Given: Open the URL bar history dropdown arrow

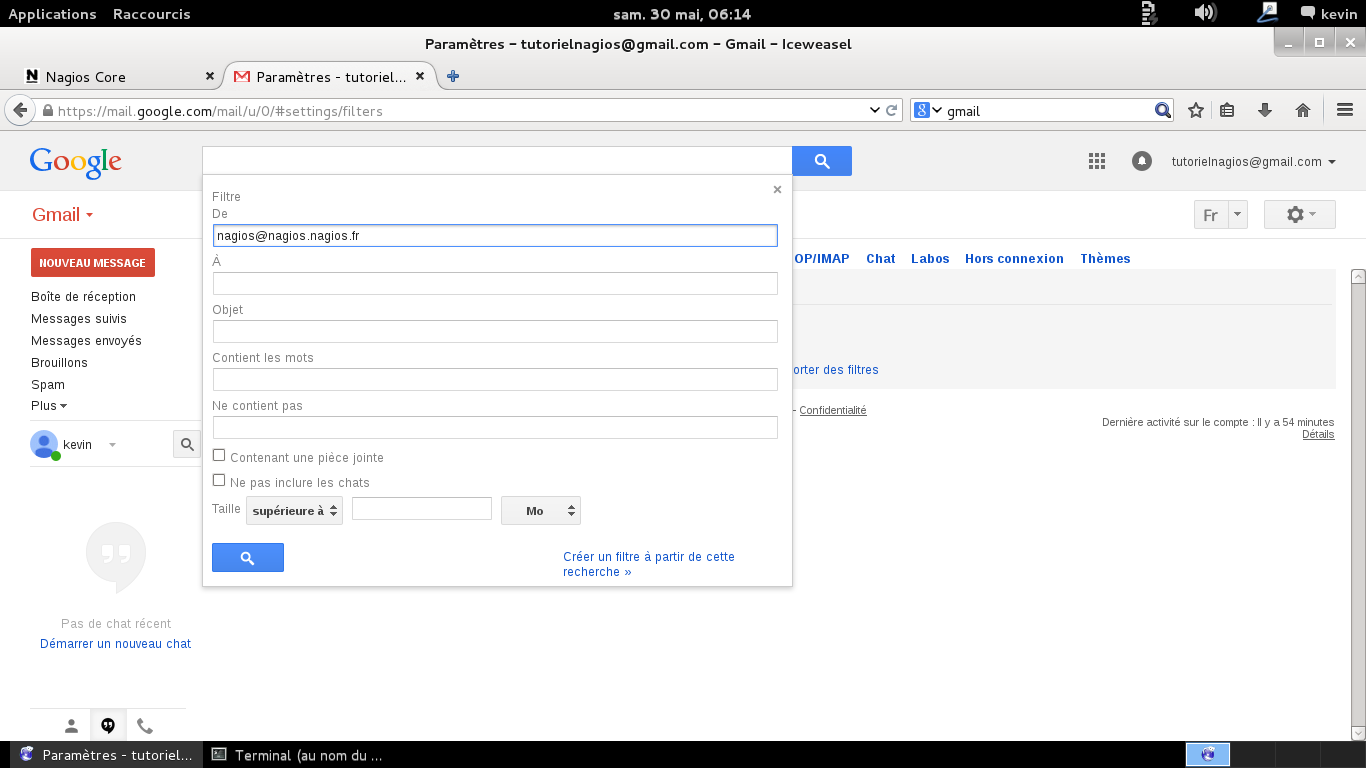Looking at the screenshot, I should (x=874, y=110).
